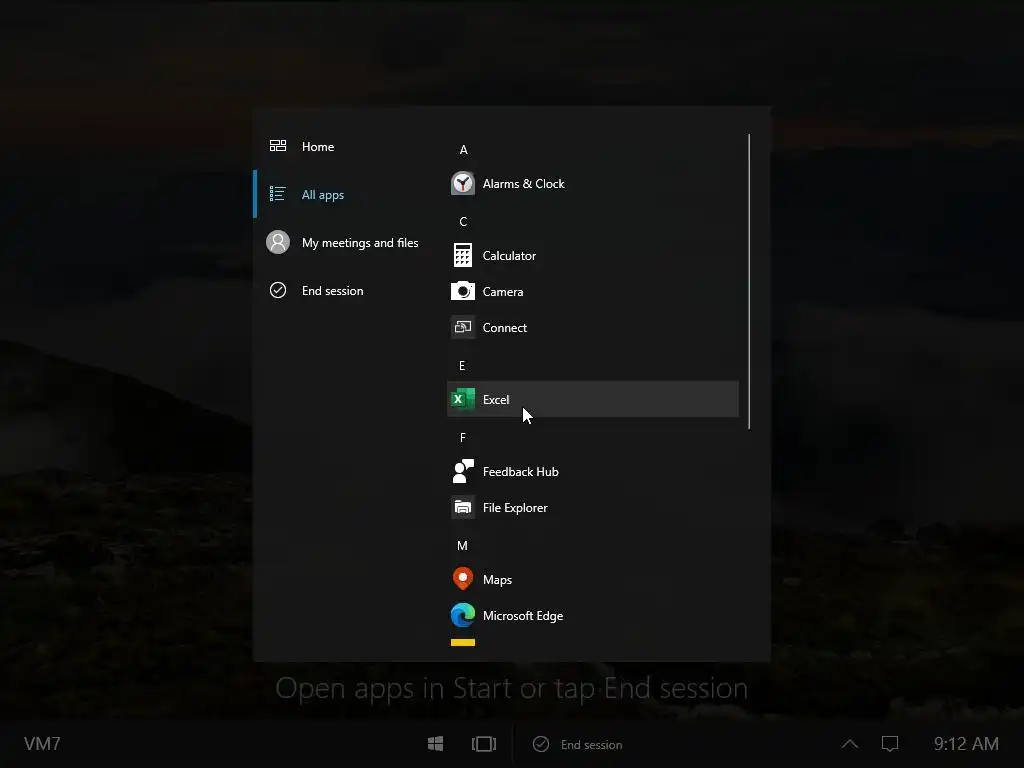Click the End session checkmark icon in menu
1024x768 pixels.
click(x=278, y=290)
